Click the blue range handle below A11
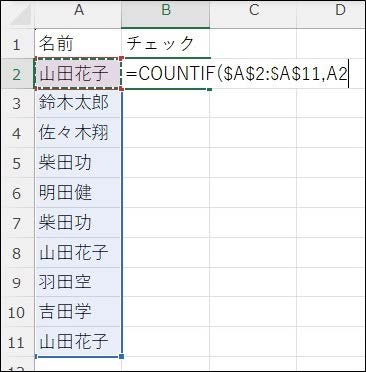Image resolution: width=366 pixels, height=372 pixels. pos(121,356)
